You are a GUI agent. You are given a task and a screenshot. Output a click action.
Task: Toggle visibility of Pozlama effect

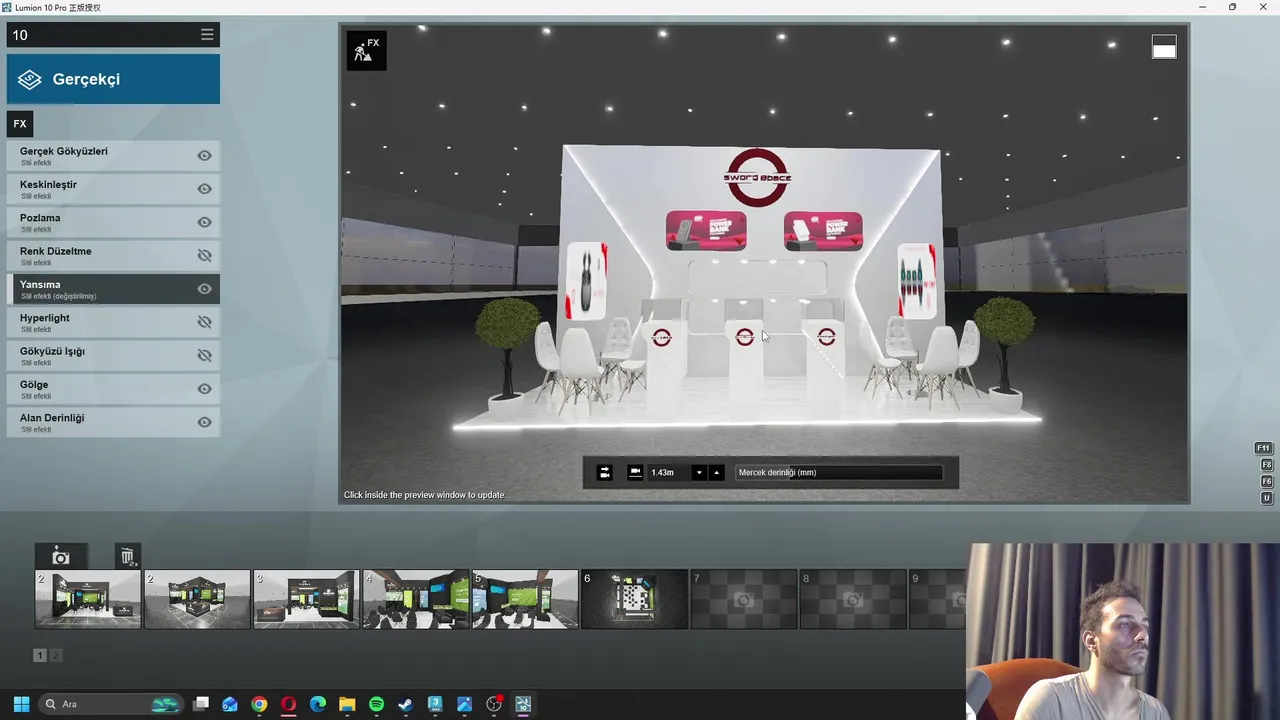point(204,222)
